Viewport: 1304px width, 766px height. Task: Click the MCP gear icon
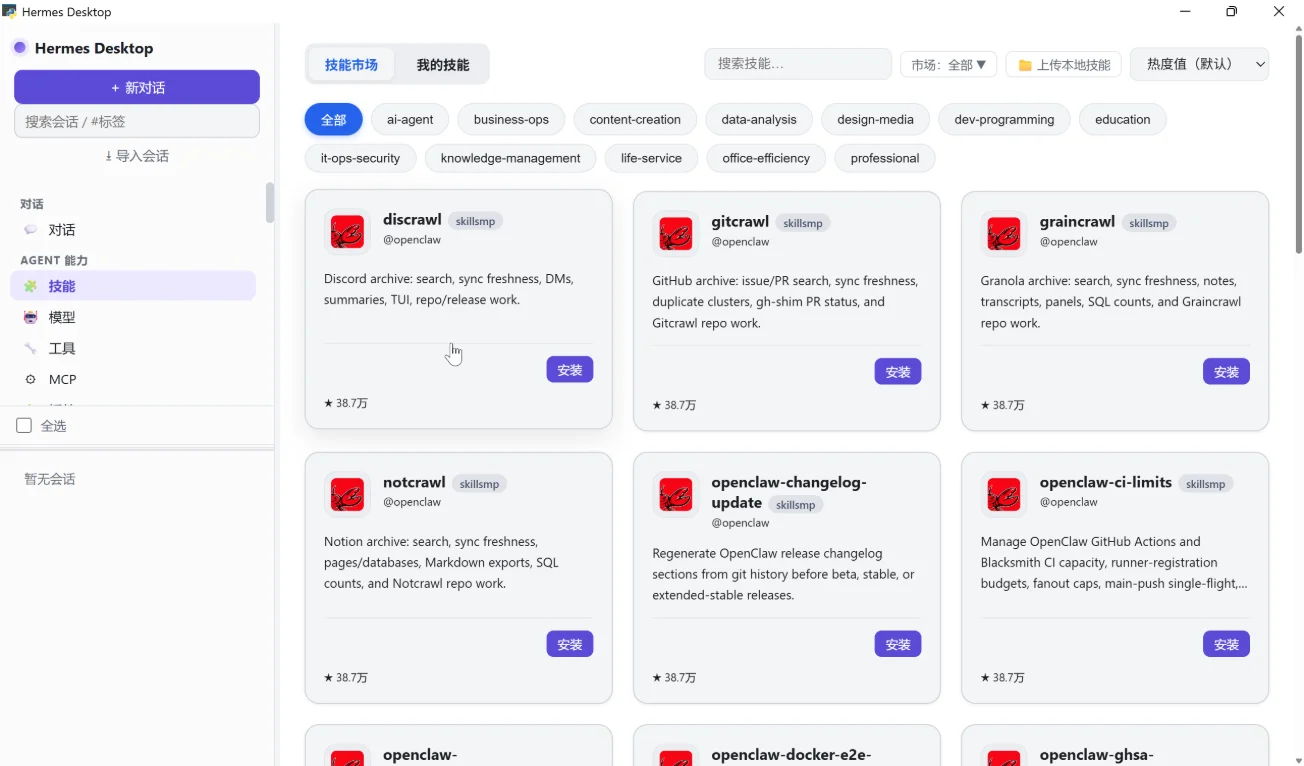click(30, 379)
